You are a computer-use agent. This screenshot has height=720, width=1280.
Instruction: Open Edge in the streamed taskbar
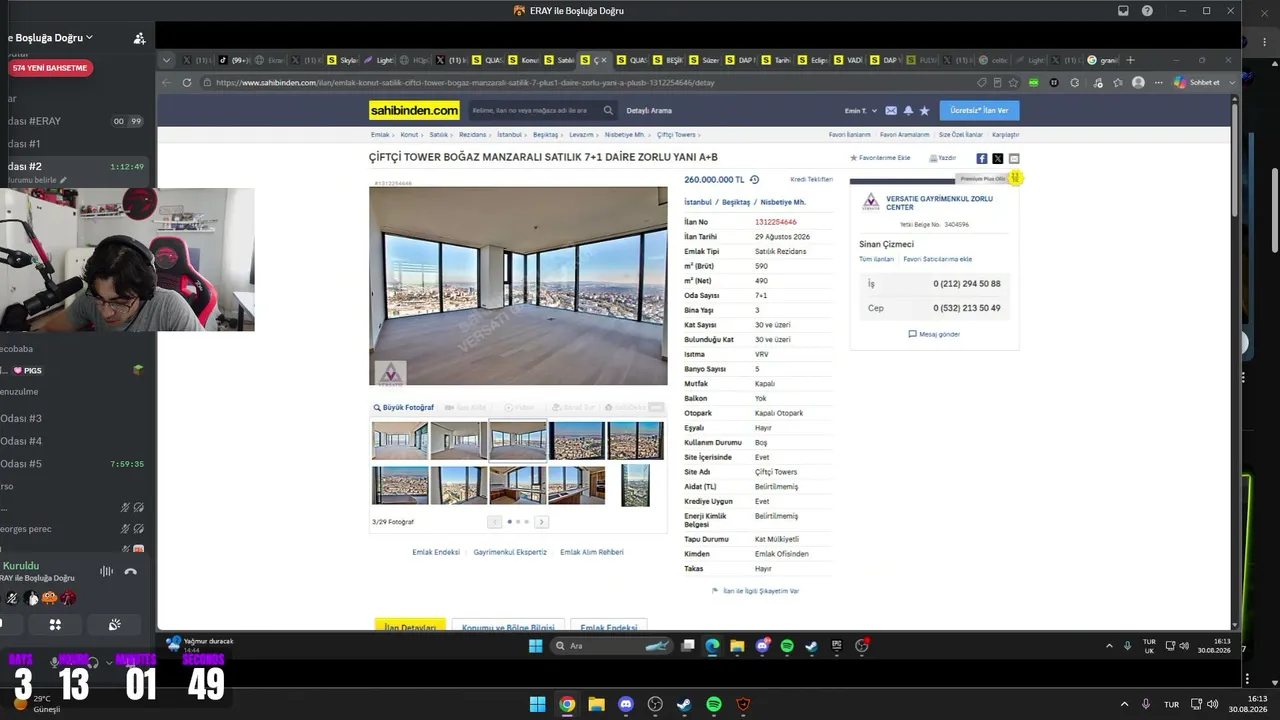(x=712, y=646)
